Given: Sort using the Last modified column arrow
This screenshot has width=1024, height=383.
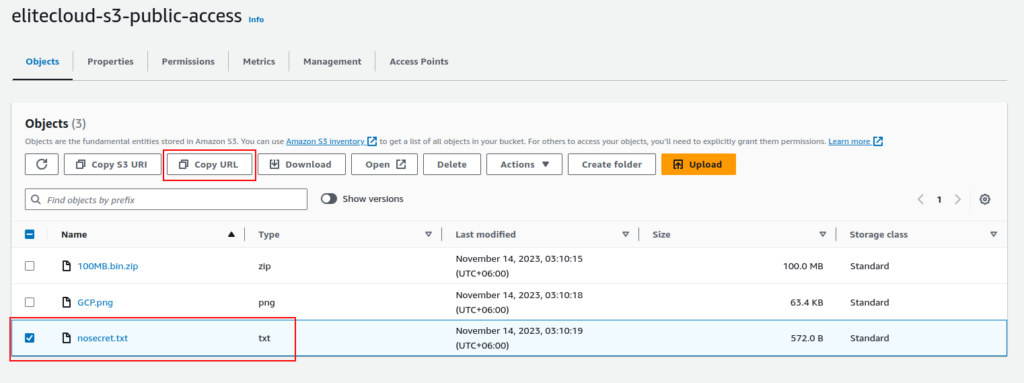Looking at the screenshot, I should coord(626,234).
